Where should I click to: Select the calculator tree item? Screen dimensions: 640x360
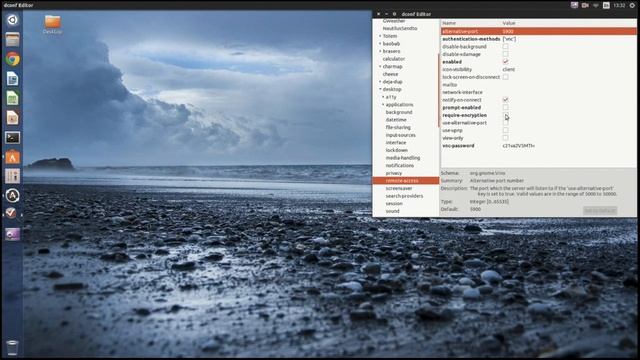pyautogui.click(x=394, y=59)
